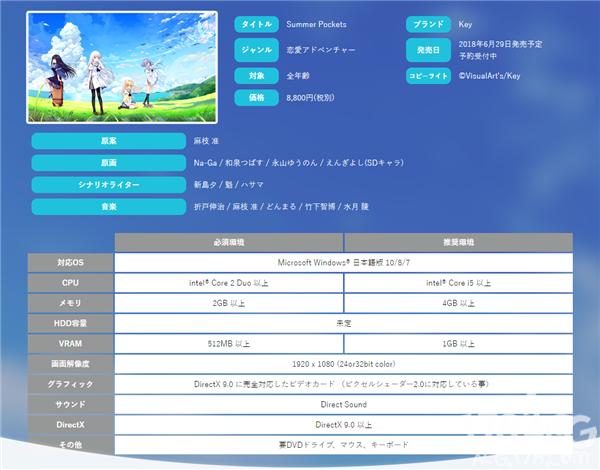Select the Core i5 以上 cell

tap(458, 283)
